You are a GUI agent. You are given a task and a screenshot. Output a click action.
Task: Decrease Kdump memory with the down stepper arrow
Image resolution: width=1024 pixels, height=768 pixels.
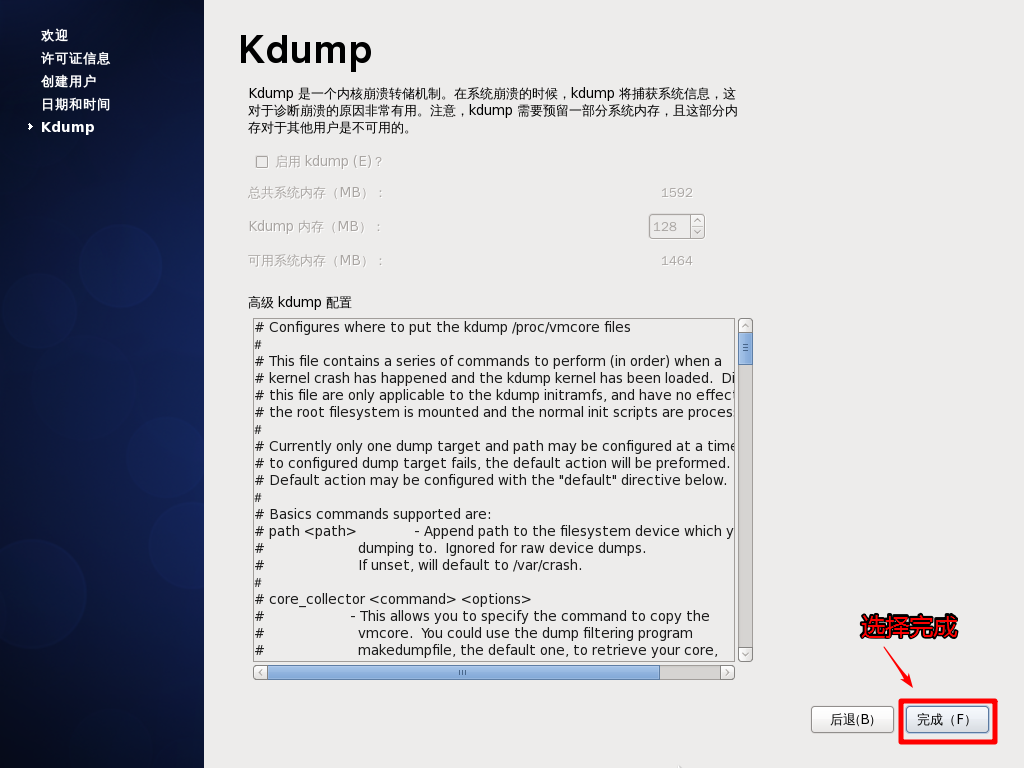coord(697,232)
